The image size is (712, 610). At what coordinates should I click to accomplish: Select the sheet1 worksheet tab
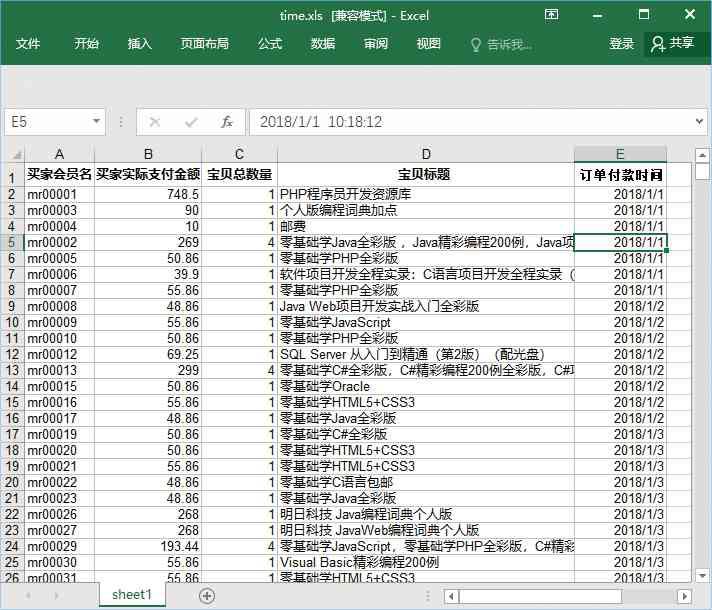(132, 595)
